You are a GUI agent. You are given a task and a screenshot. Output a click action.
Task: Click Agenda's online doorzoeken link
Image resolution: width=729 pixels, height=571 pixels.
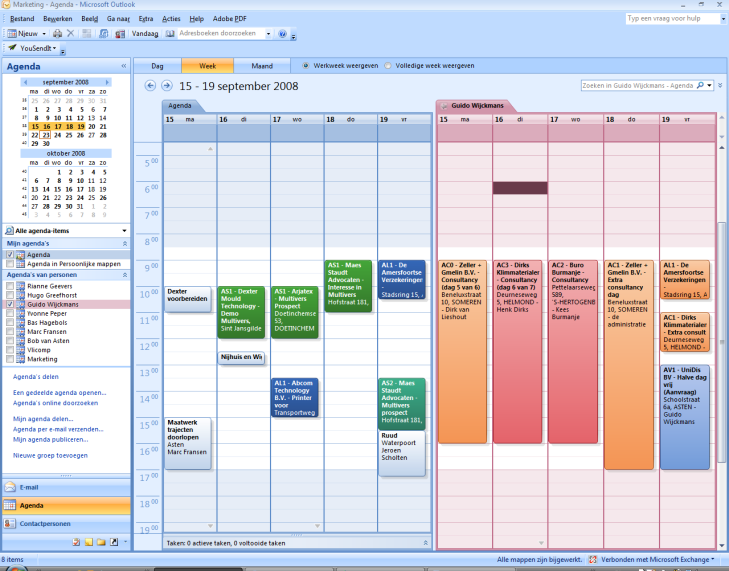point(55,403)
